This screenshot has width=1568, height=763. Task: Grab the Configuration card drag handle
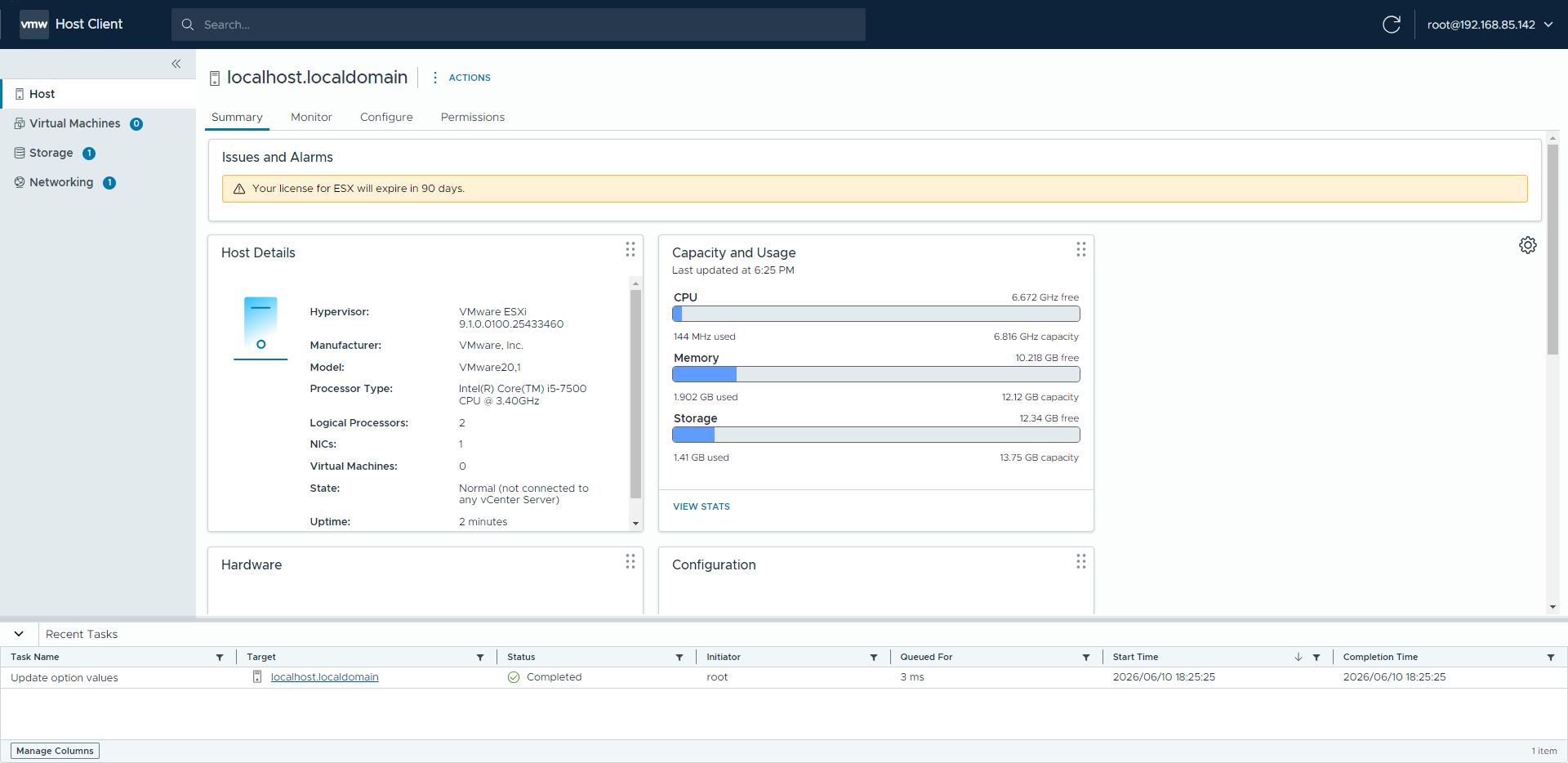tap(1081, 561)
